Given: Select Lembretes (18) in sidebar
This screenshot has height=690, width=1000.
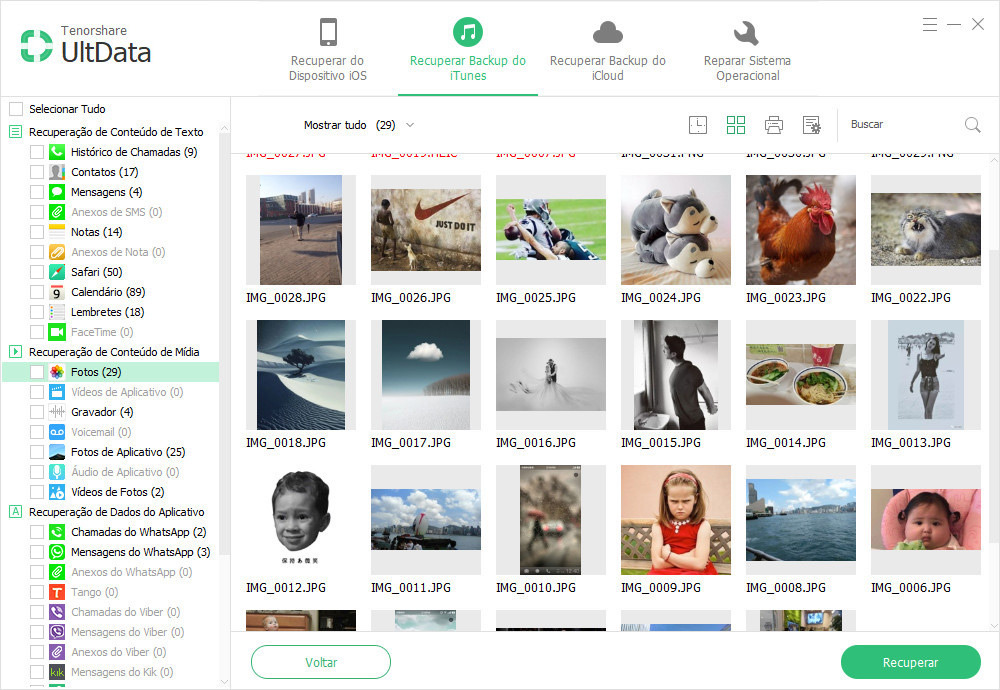Looking at the screenshot, I should click(x=107, y=312).
